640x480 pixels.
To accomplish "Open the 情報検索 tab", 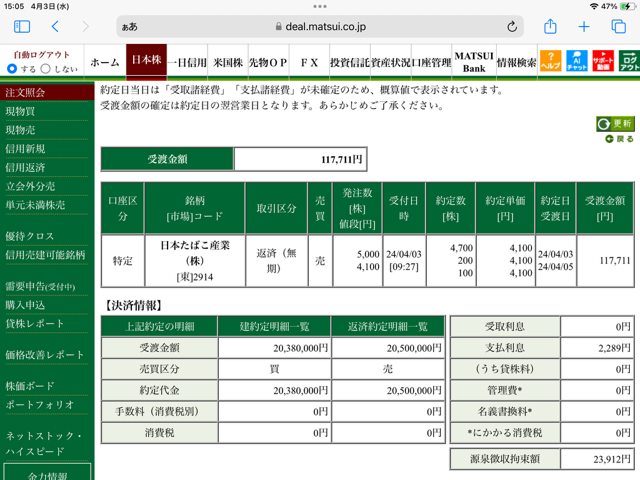I will [x=516, y=62].
